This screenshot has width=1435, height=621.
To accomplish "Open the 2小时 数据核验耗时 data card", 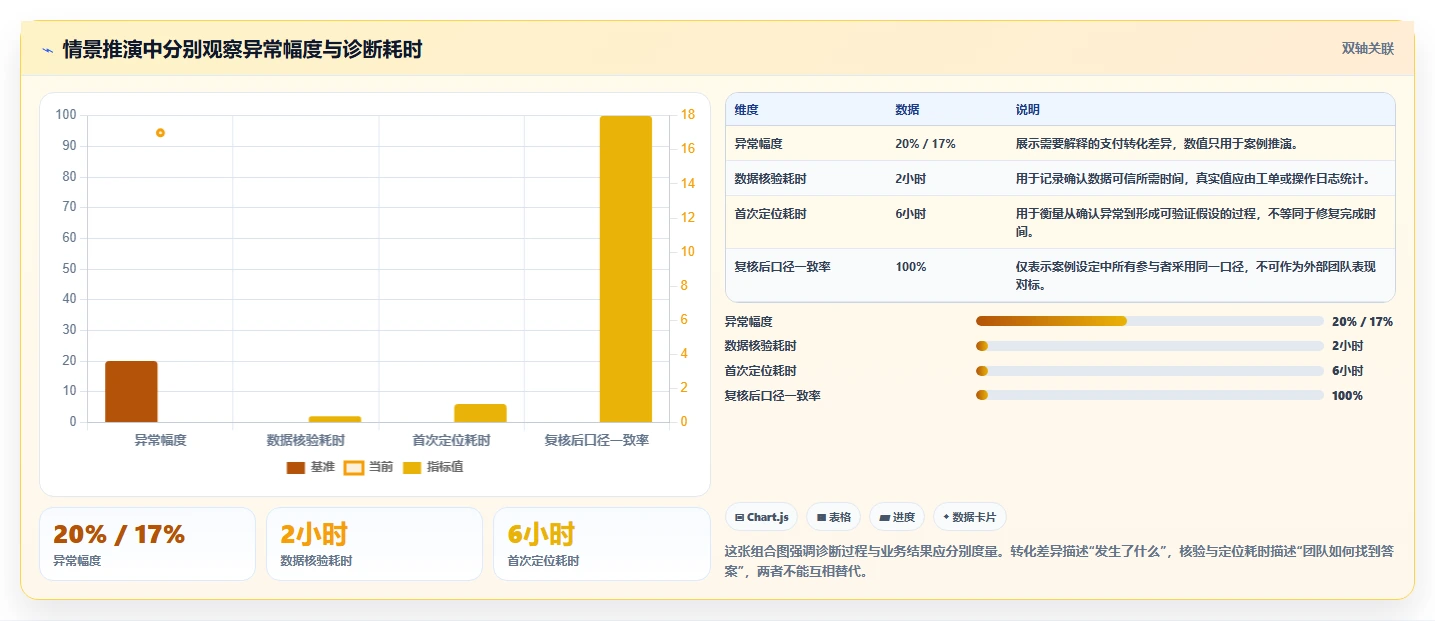I will click(x=375, y=544).
